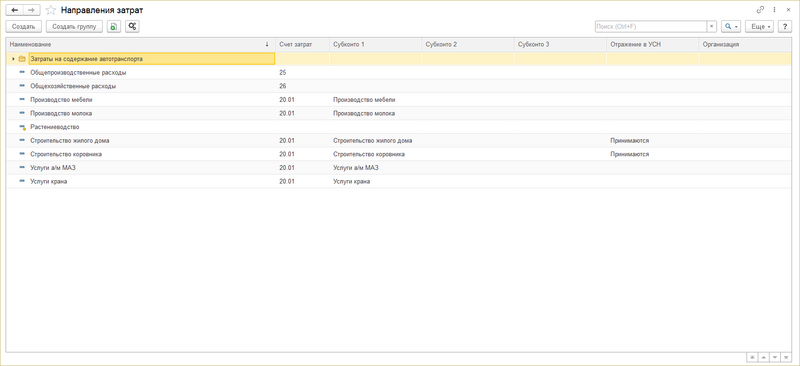Jump to first row with double-up arrow
The image size is (800, 366).
[x=752, y=357]
